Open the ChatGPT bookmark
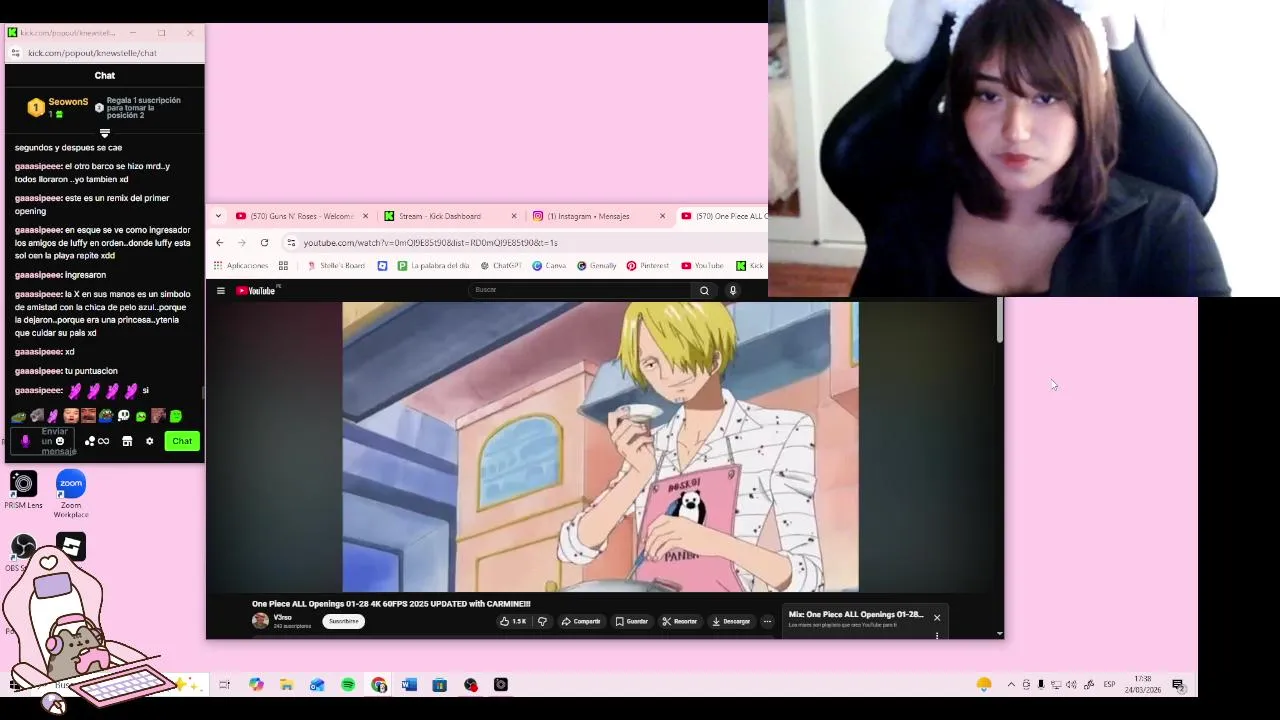The image size is (1280, 720). 501,266
